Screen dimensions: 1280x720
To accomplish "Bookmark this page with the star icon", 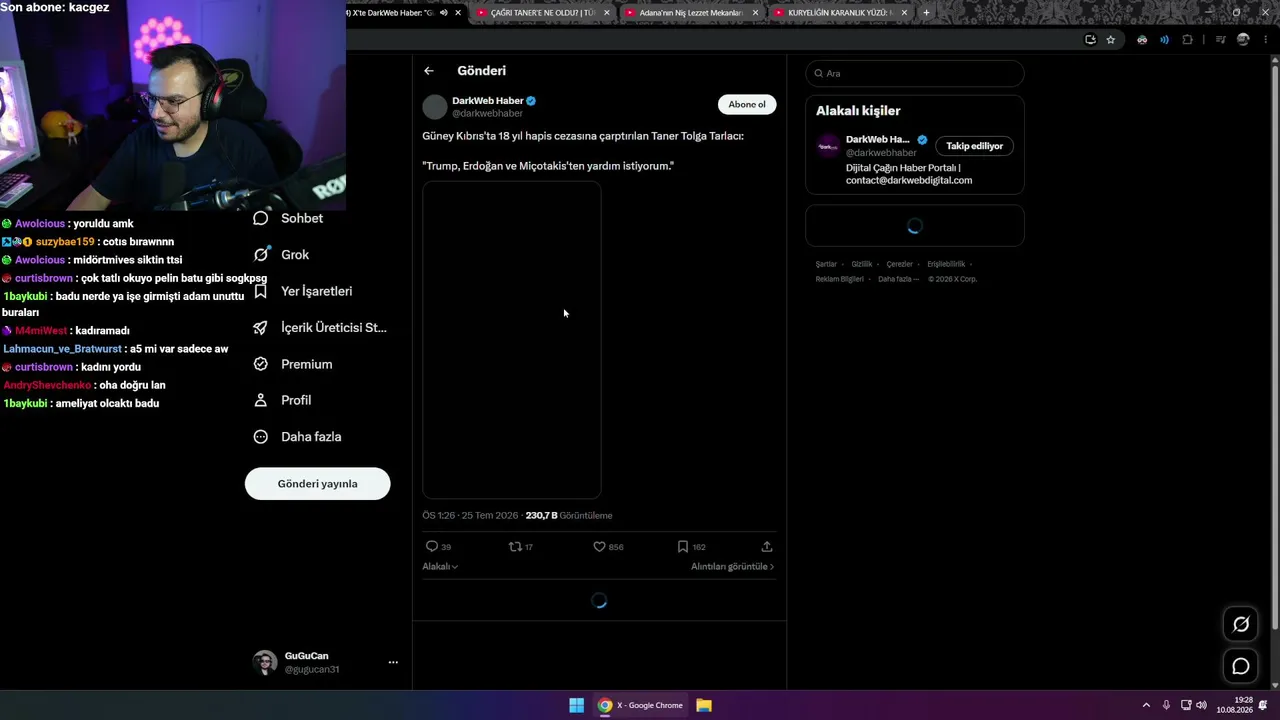I will (1110, 40).
